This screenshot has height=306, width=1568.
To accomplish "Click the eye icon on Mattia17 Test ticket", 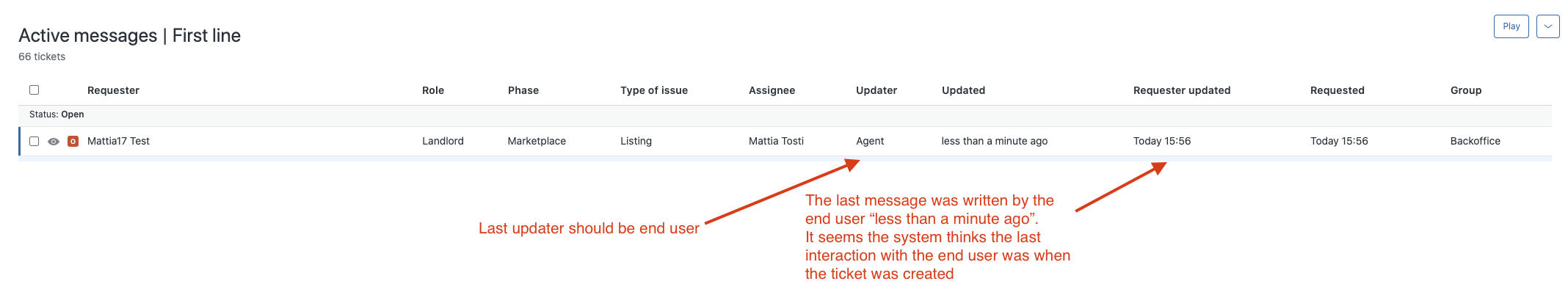I will [54, 142].
